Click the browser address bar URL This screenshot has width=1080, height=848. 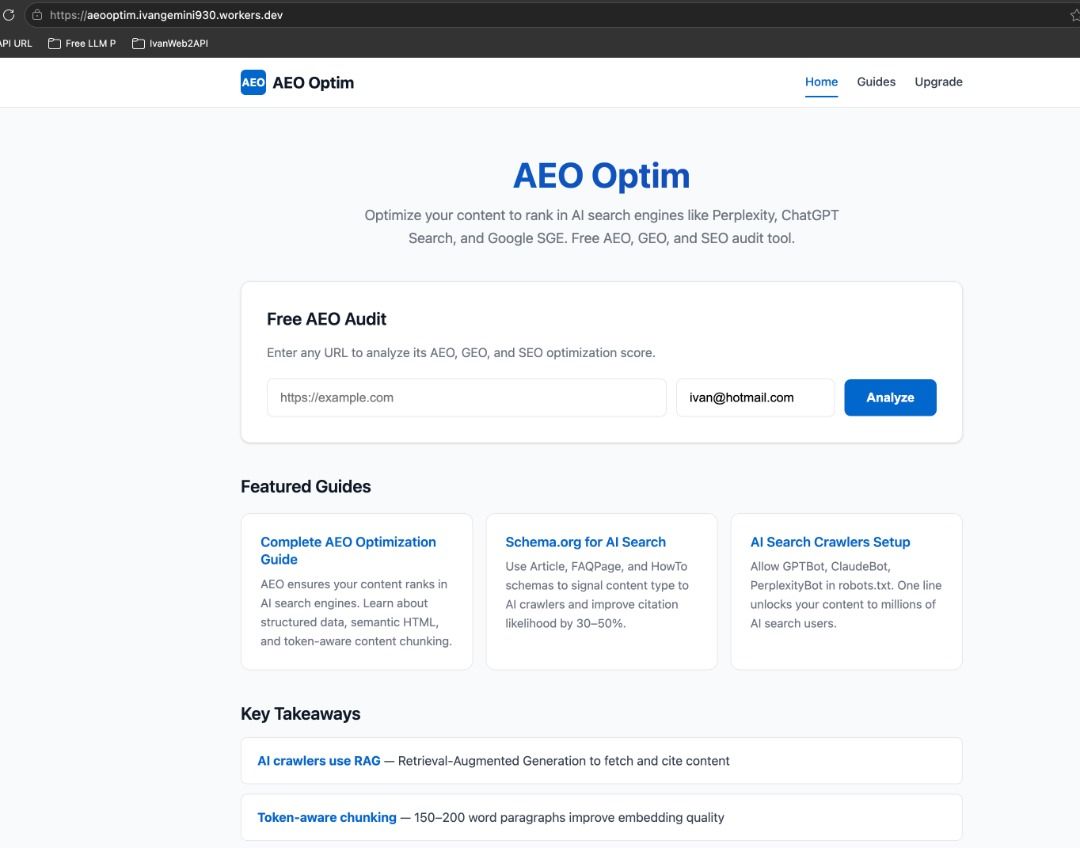pos(166,14)
